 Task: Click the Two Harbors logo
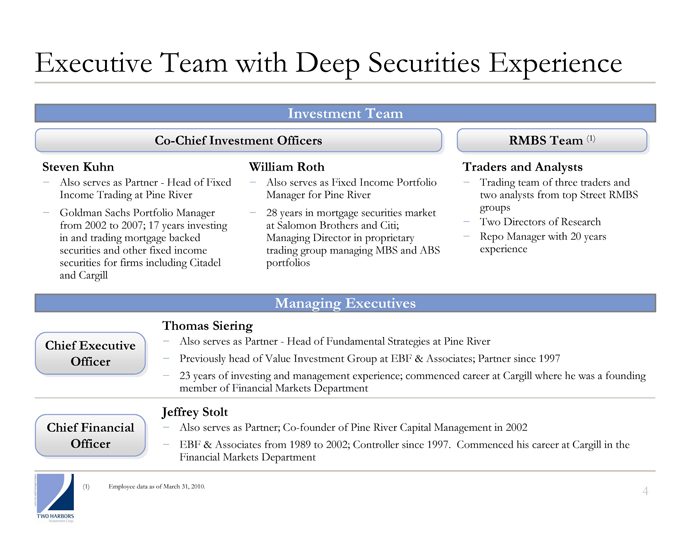point(55,498)
